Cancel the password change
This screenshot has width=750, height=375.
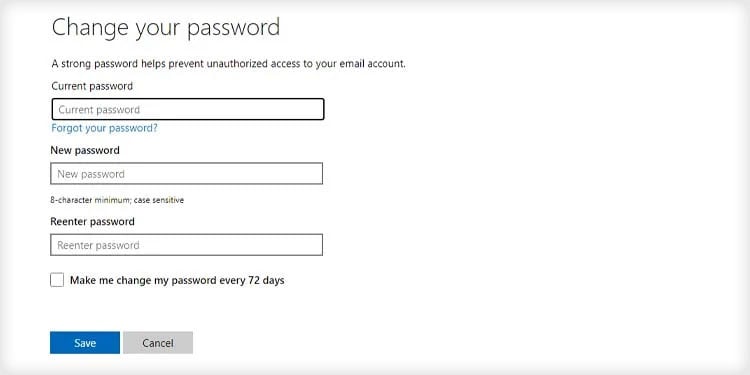158,342
